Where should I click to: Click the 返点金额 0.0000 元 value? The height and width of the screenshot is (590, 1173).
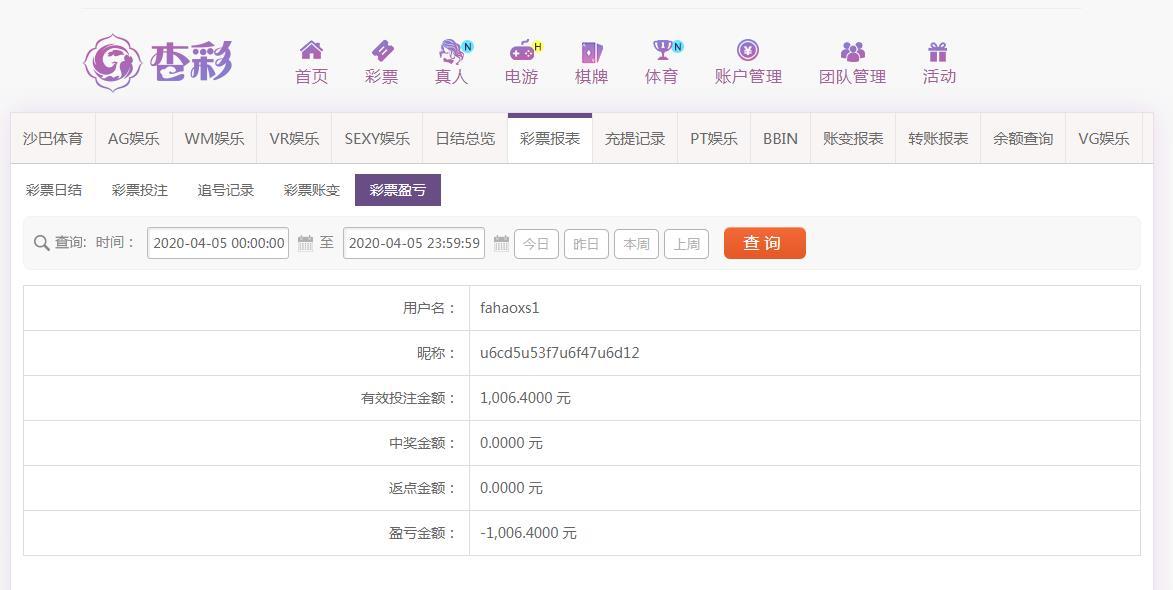(x=511, y=488)
